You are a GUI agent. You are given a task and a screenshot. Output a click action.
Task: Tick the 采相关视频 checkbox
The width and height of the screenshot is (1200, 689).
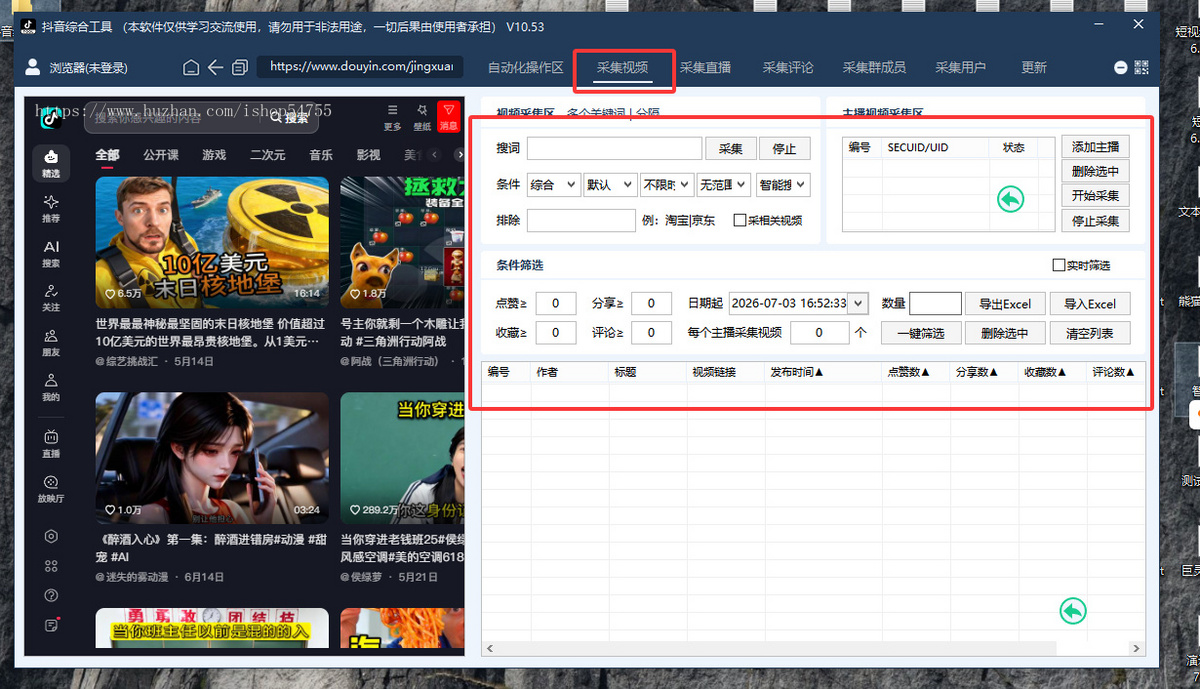coord(740,220)
